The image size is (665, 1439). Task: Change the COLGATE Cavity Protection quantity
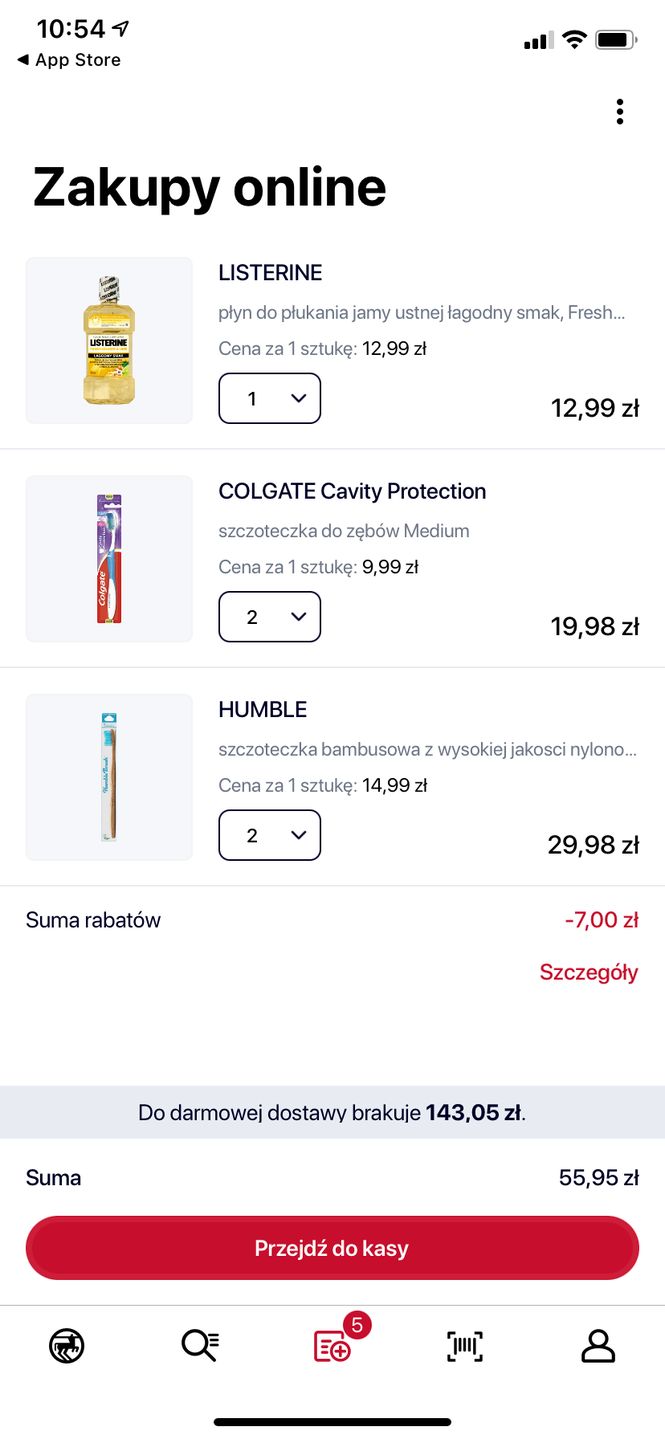[x=270, y=617]
